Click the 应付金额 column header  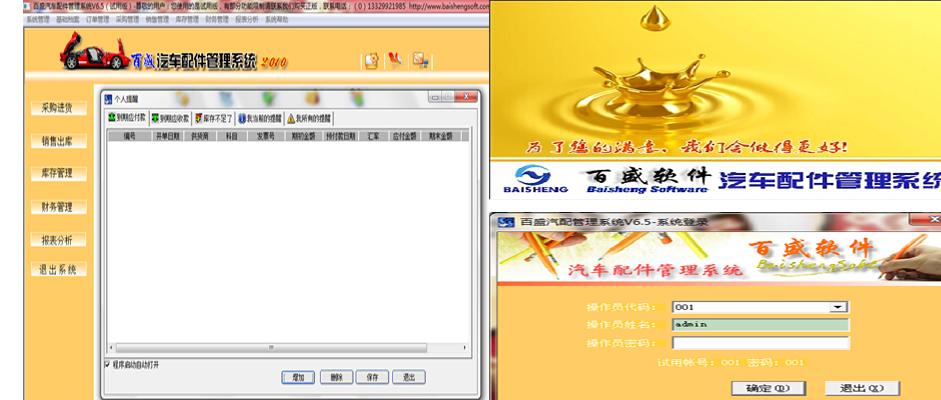404,136
